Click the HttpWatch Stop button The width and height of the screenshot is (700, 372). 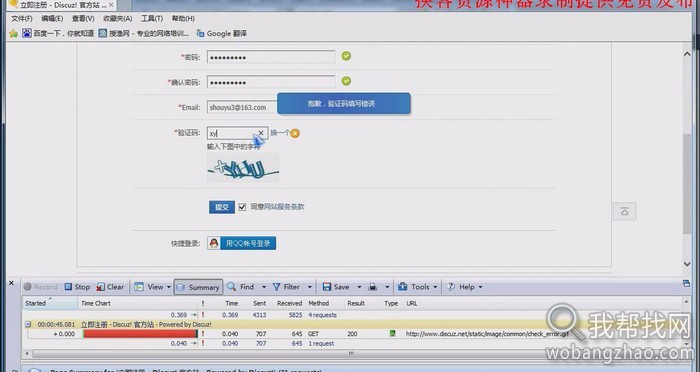click(x=77, y=287)
